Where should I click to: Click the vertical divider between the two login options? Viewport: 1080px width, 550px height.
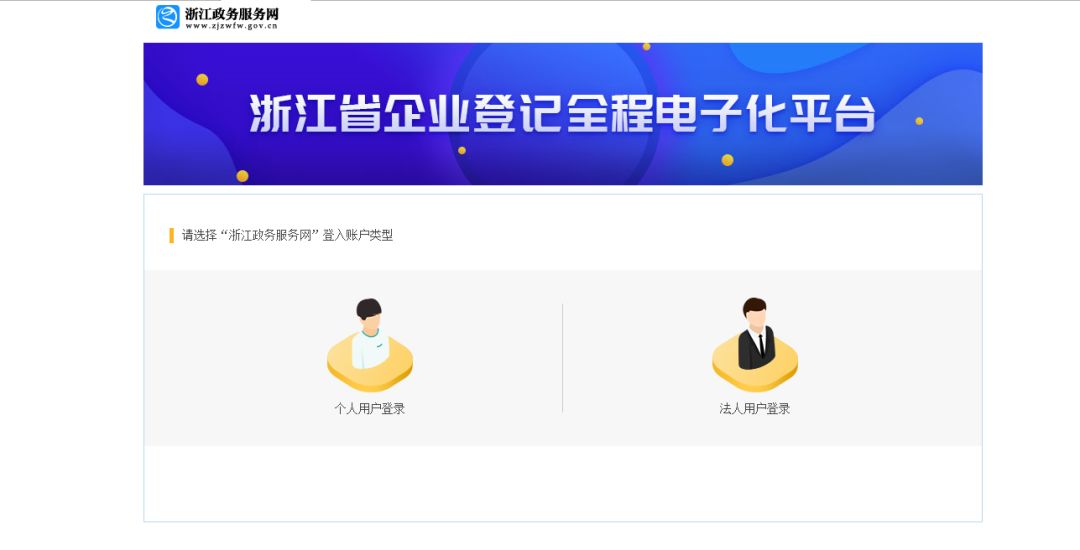pyautogui.click(x=563, y=358)
